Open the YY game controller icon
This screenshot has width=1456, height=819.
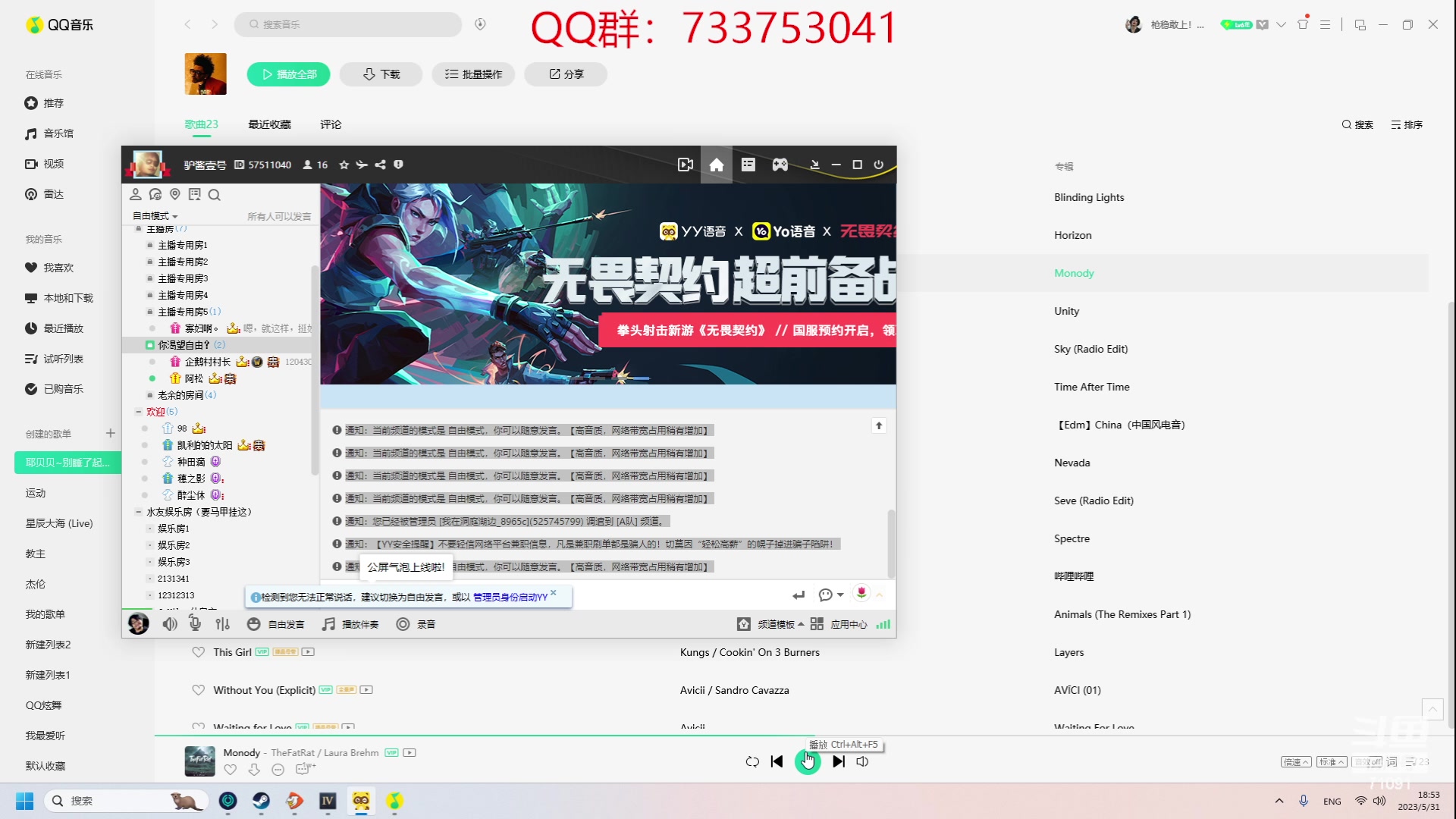click(780, 165)
